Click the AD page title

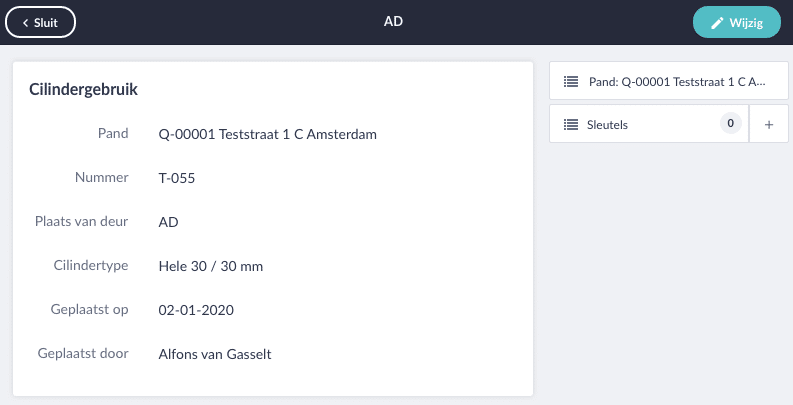pos(393,22)
